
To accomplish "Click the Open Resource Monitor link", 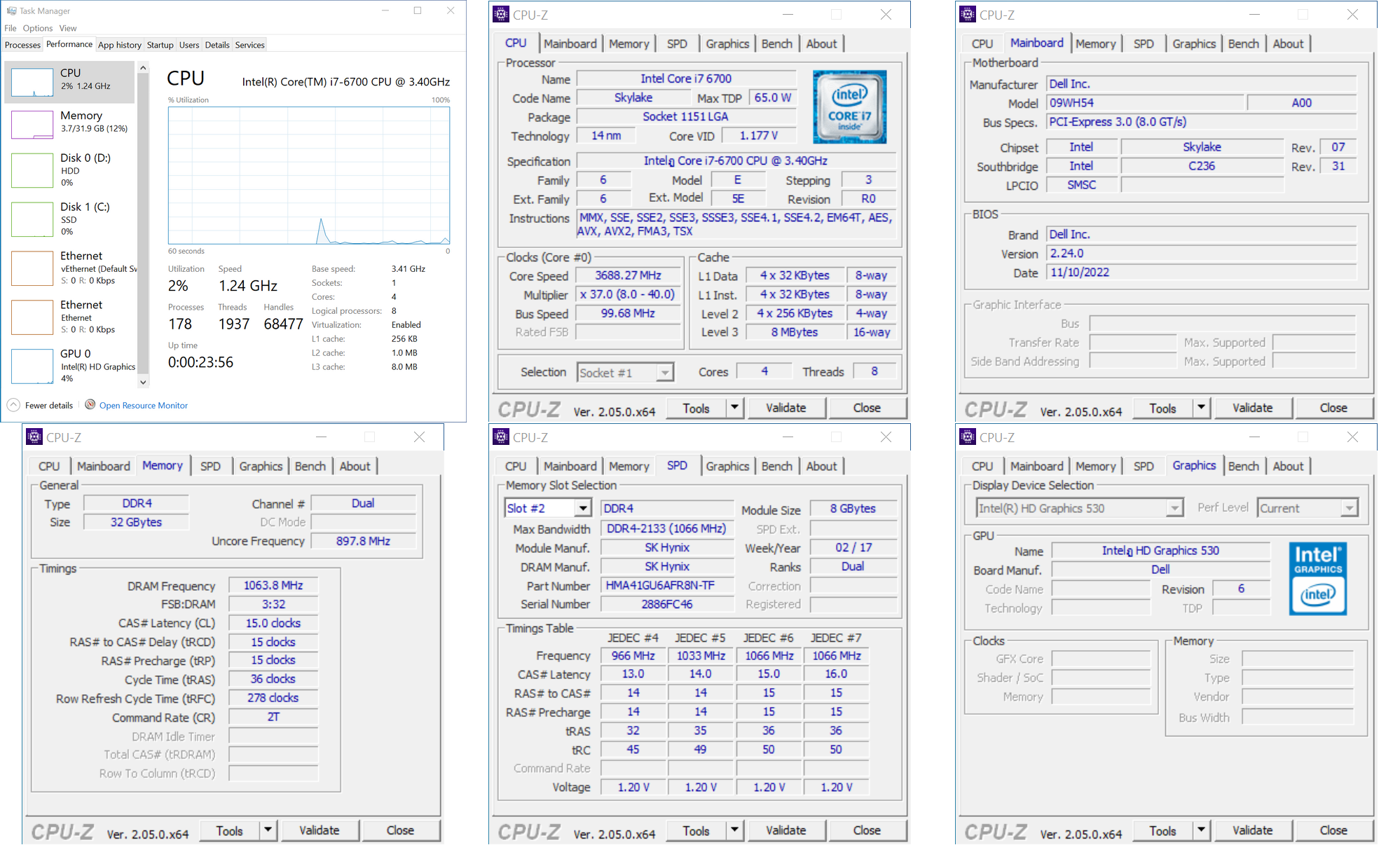I will [x=144, y=405].
